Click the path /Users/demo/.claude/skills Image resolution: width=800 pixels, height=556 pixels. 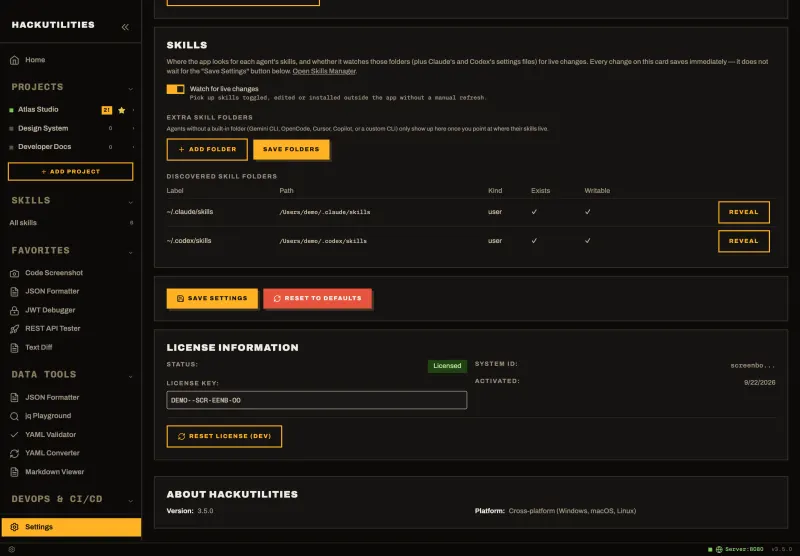pos(324,212)
